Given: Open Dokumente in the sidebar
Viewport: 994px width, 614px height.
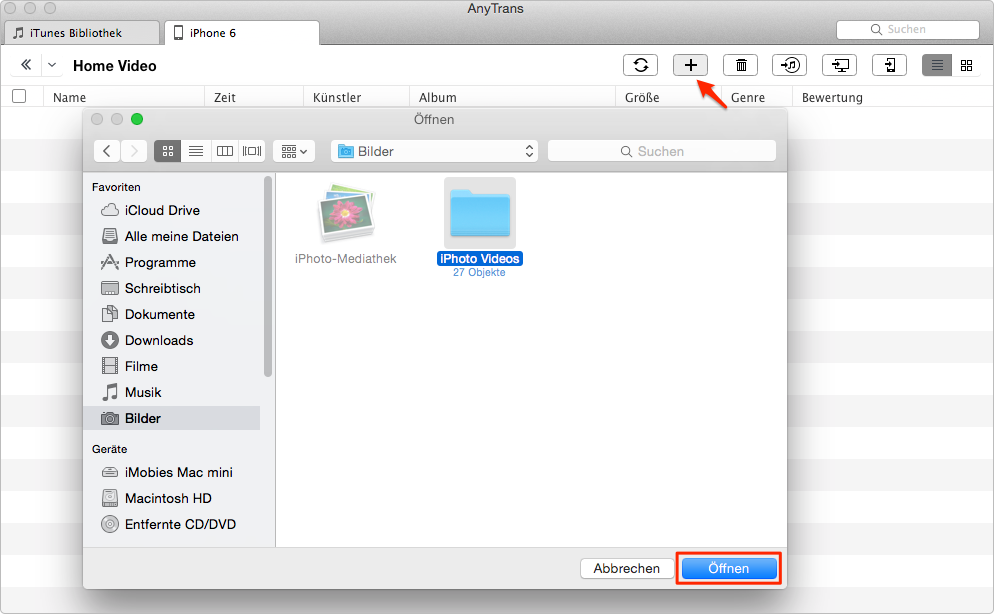Looking at the screenshot, I should [x=172, y=314].
